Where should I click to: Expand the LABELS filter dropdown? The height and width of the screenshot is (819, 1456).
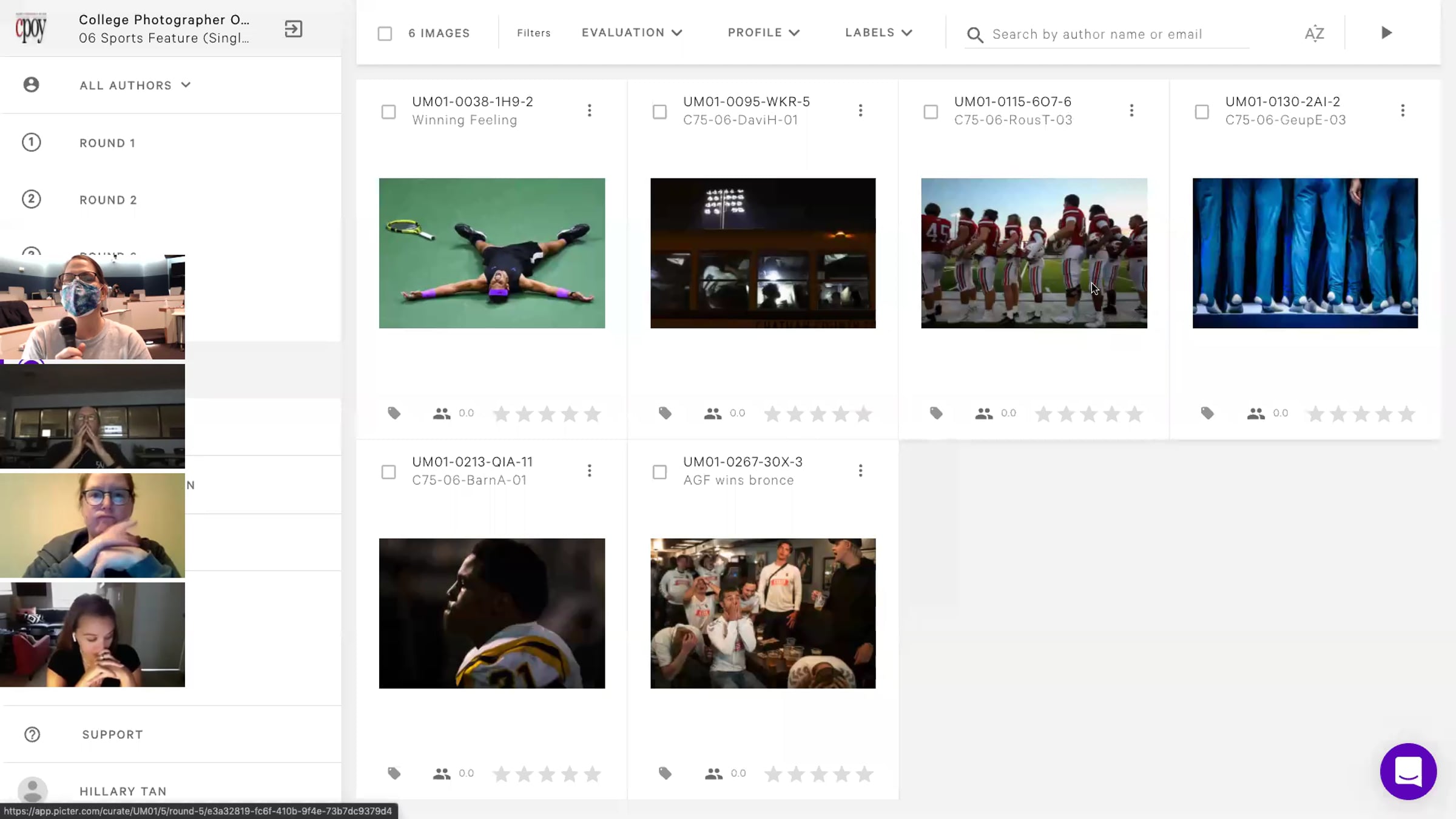[878, 33]
